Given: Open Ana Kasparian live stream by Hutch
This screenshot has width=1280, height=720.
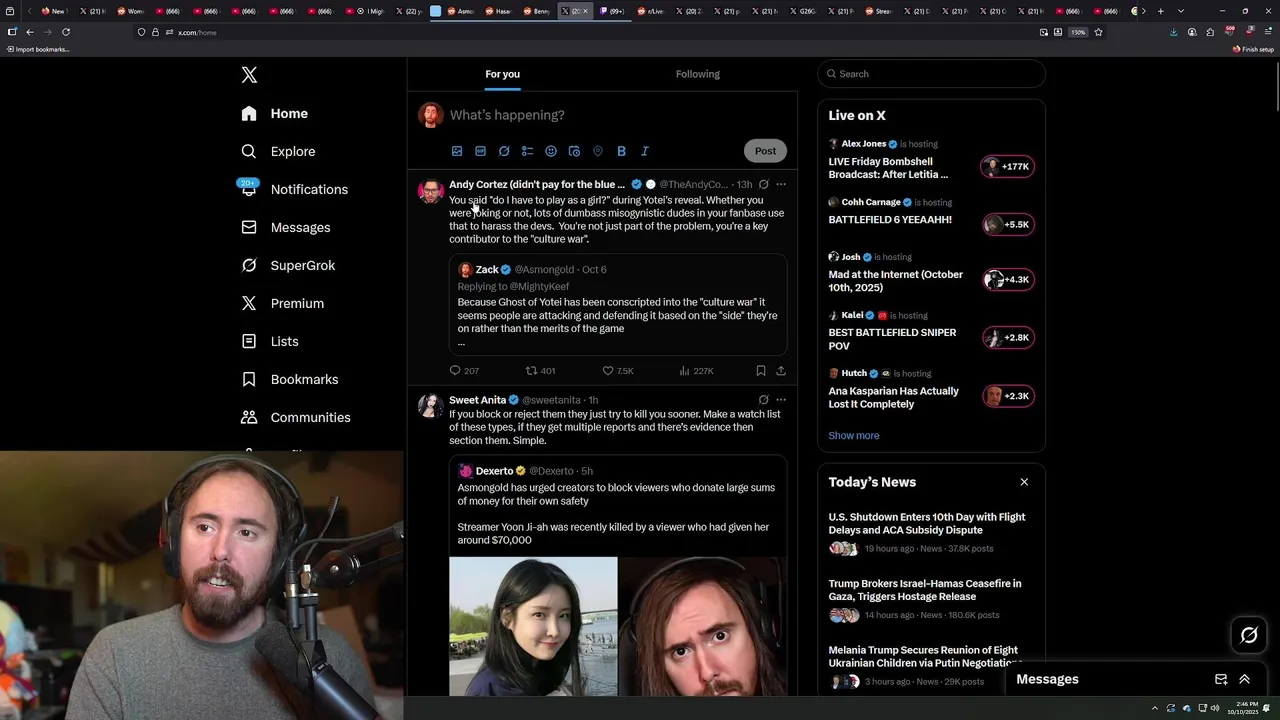Looking at the screenshot, I should [x=931, y=390].
